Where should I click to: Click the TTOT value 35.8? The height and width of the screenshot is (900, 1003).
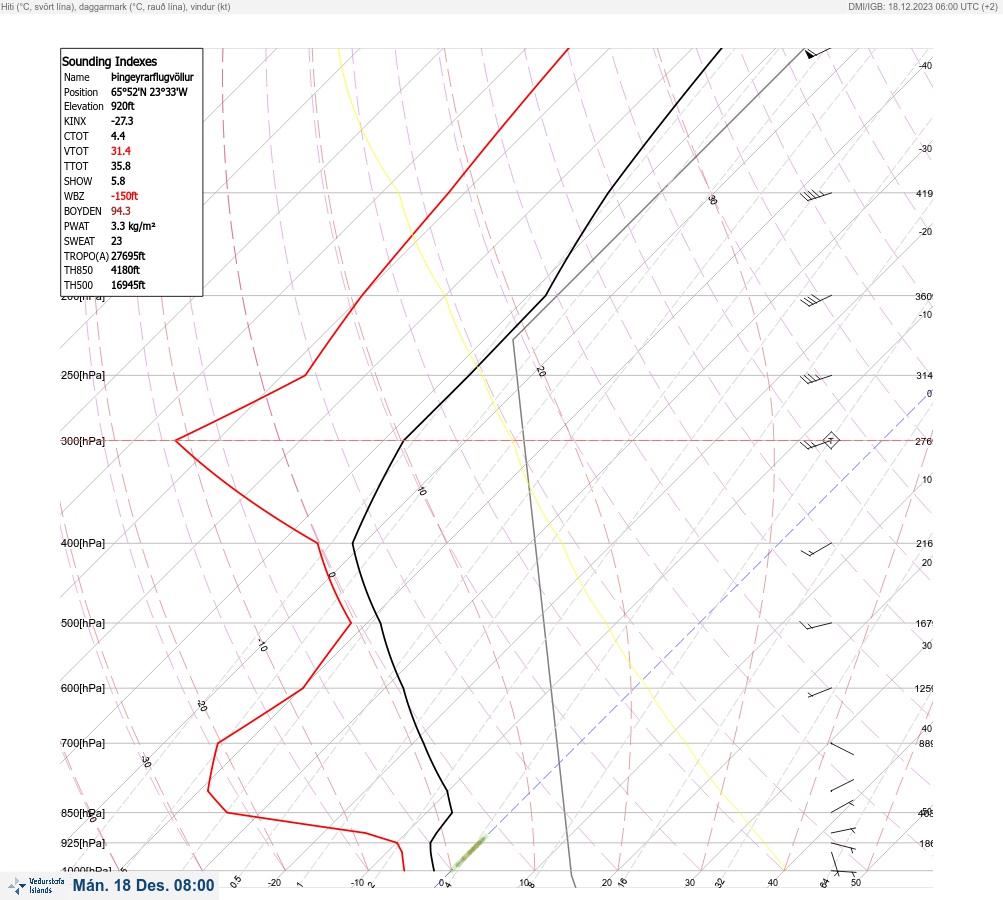pyautogui.click(x=121, y=166)
